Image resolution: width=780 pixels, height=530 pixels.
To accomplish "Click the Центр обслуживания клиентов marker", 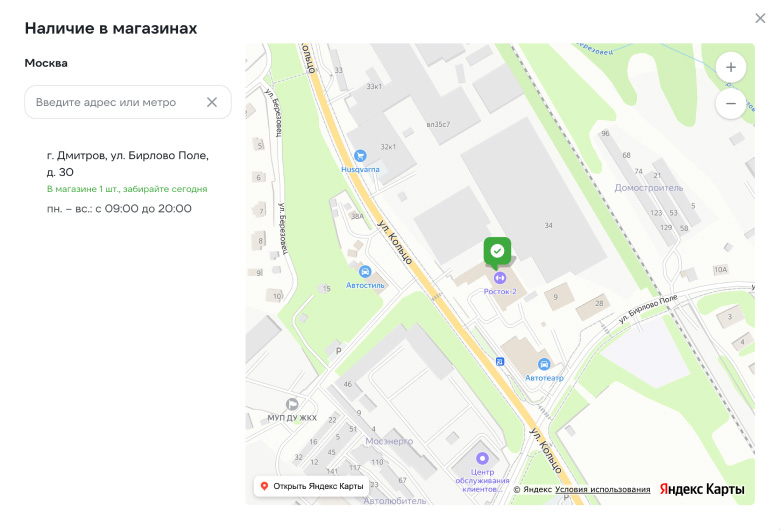I will pos(482,458).
